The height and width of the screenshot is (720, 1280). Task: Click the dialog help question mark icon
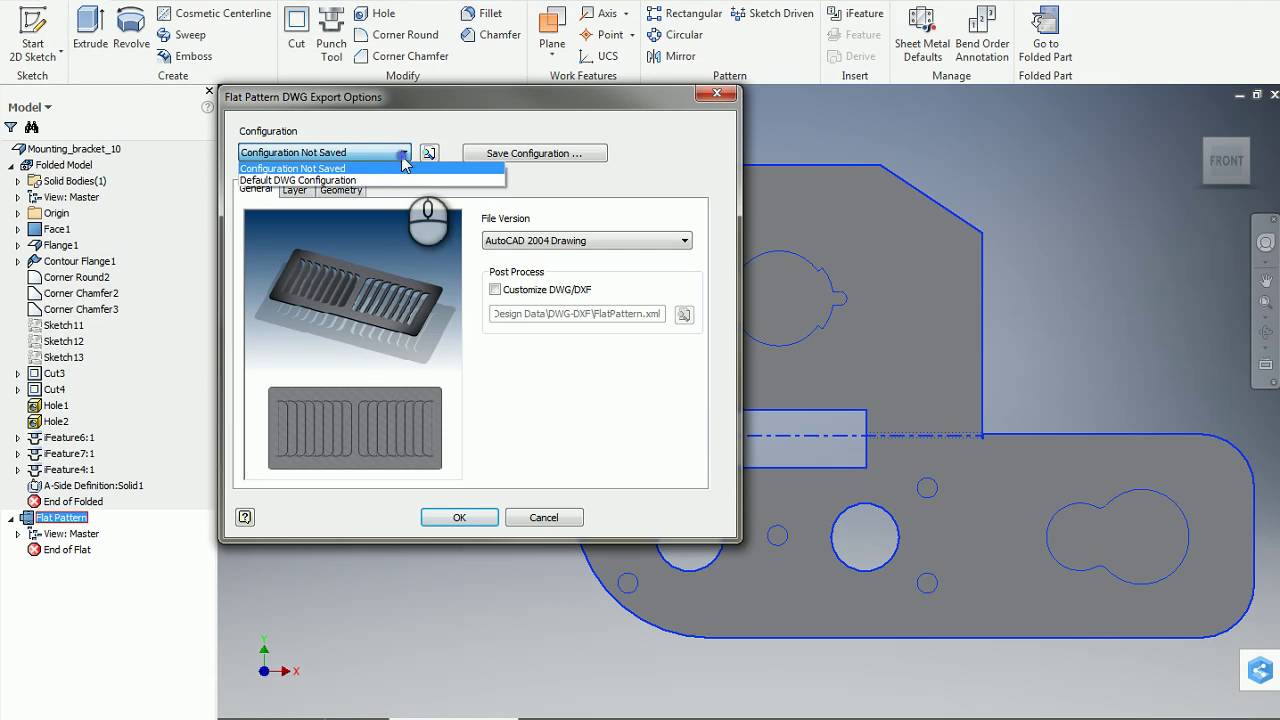point(245,517)
